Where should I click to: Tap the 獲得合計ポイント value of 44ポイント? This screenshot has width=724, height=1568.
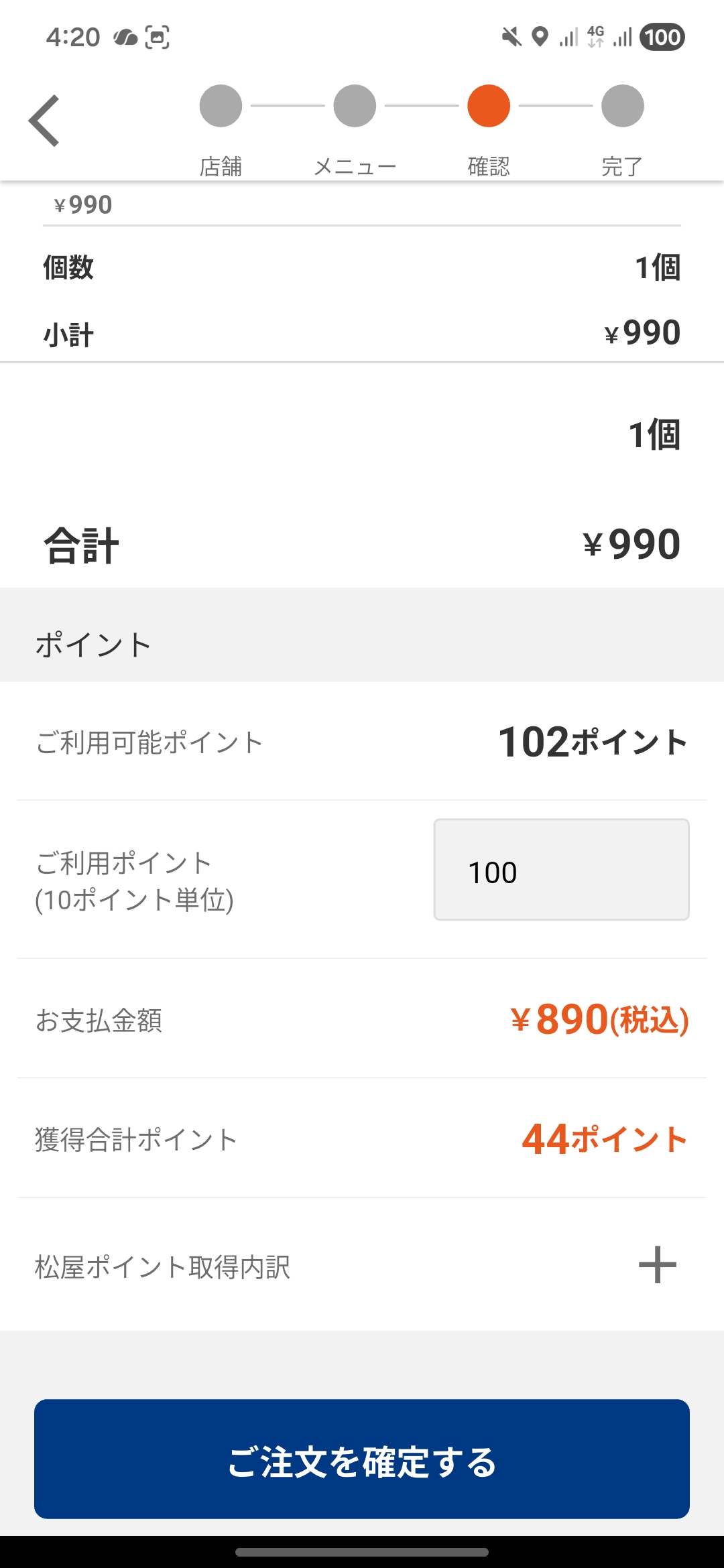604,1139
